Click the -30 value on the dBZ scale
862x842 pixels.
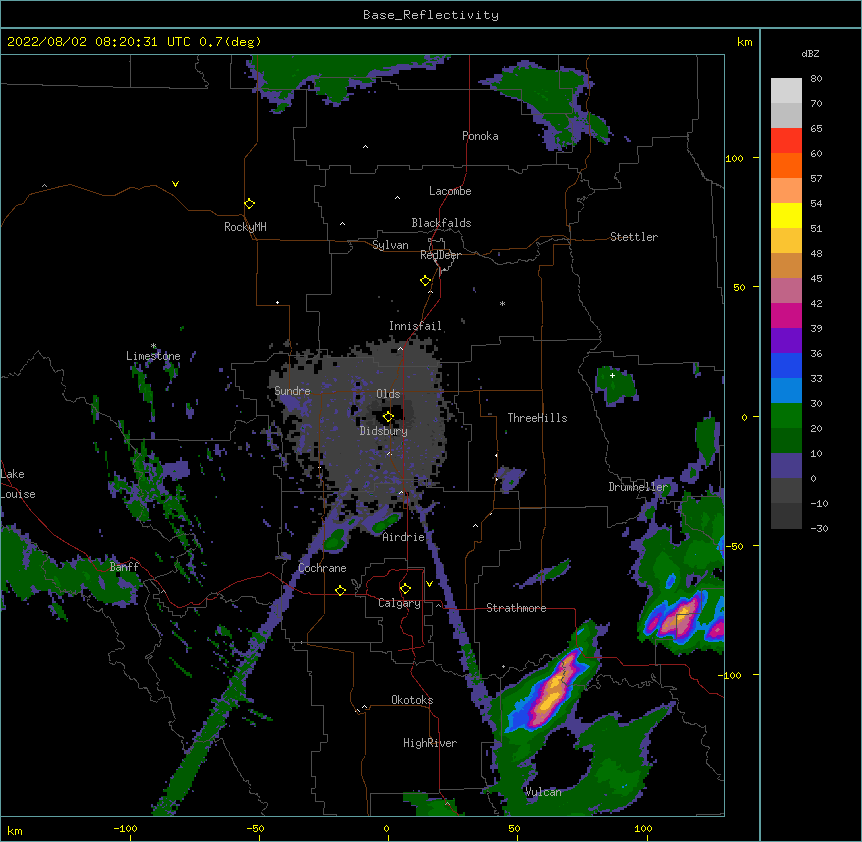pos(819,529)
